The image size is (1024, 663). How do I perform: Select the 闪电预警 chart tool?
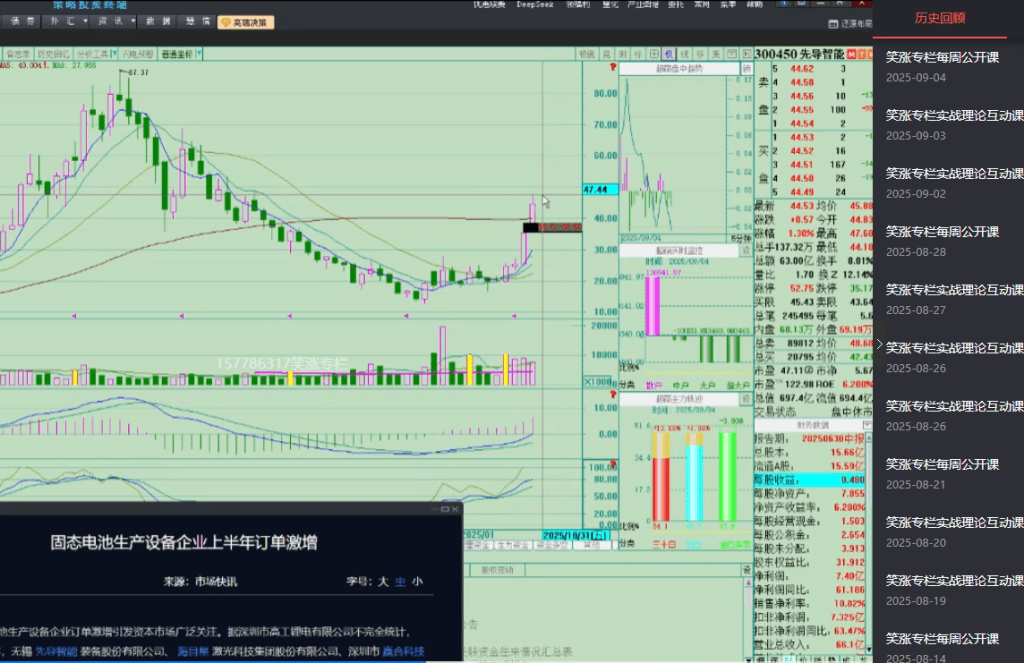coord(138,54)
